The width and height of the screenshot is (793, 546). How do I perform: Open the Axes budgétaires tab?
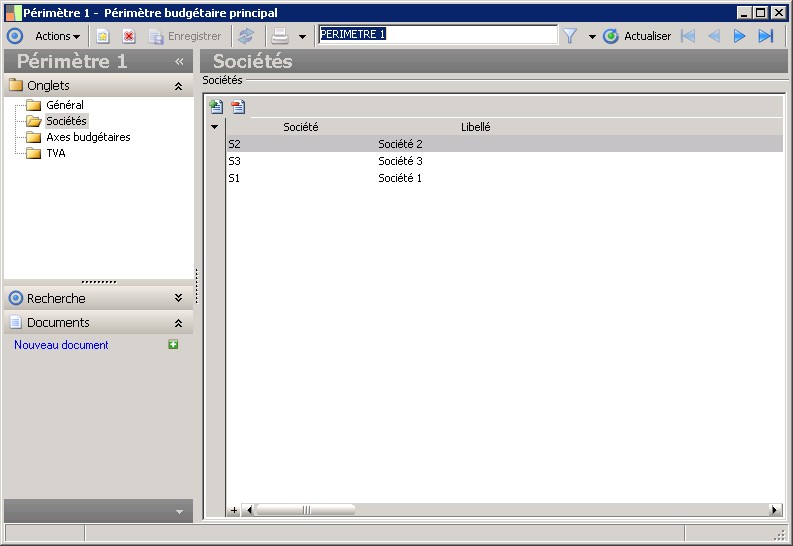(89, 137)
